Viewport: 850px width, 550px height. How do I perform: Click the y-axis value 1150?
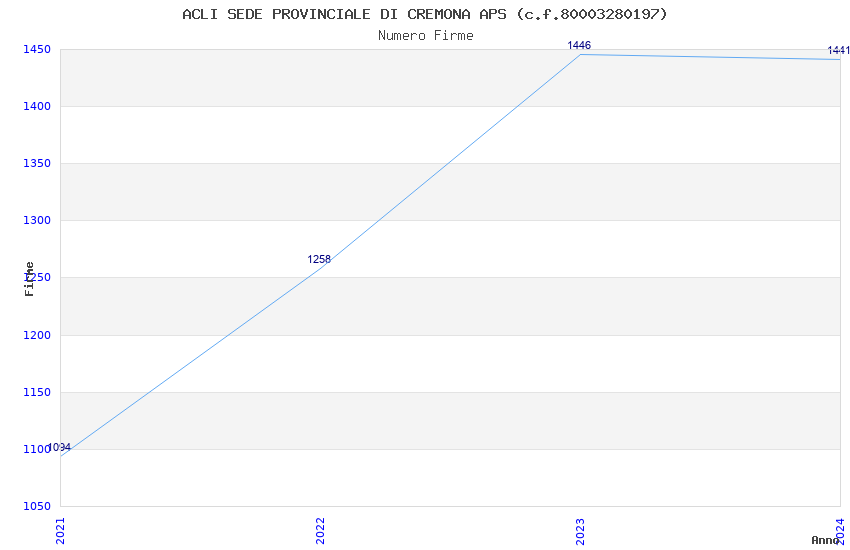37,392
